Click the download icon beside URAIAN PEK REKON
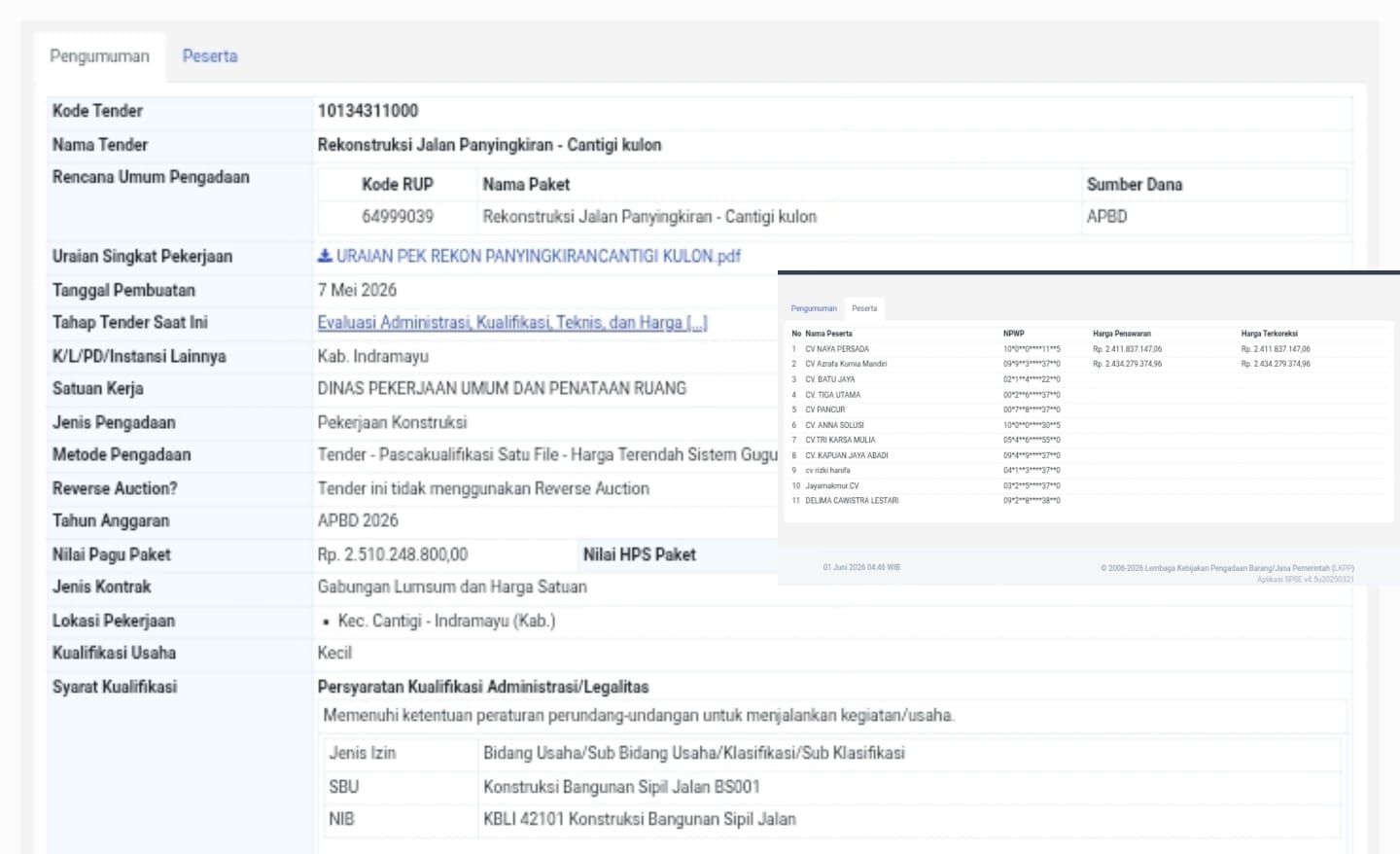 (325, 256)
